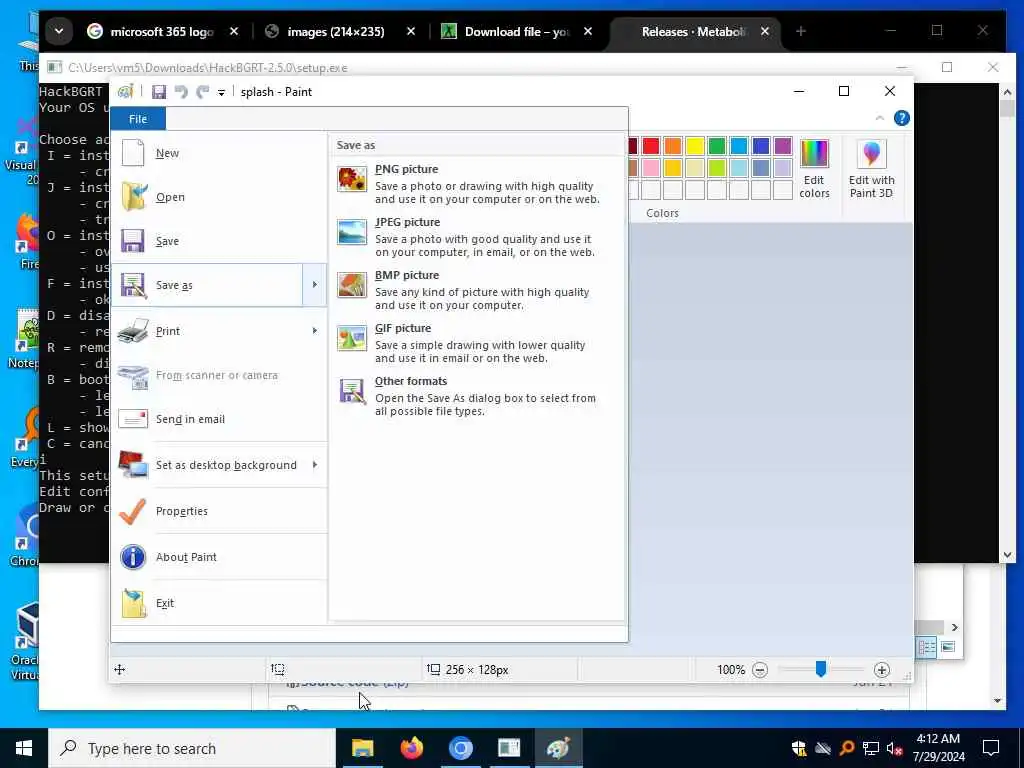Click the taskbar search box
The image size is (1024, 768).
tap(192, 748)
